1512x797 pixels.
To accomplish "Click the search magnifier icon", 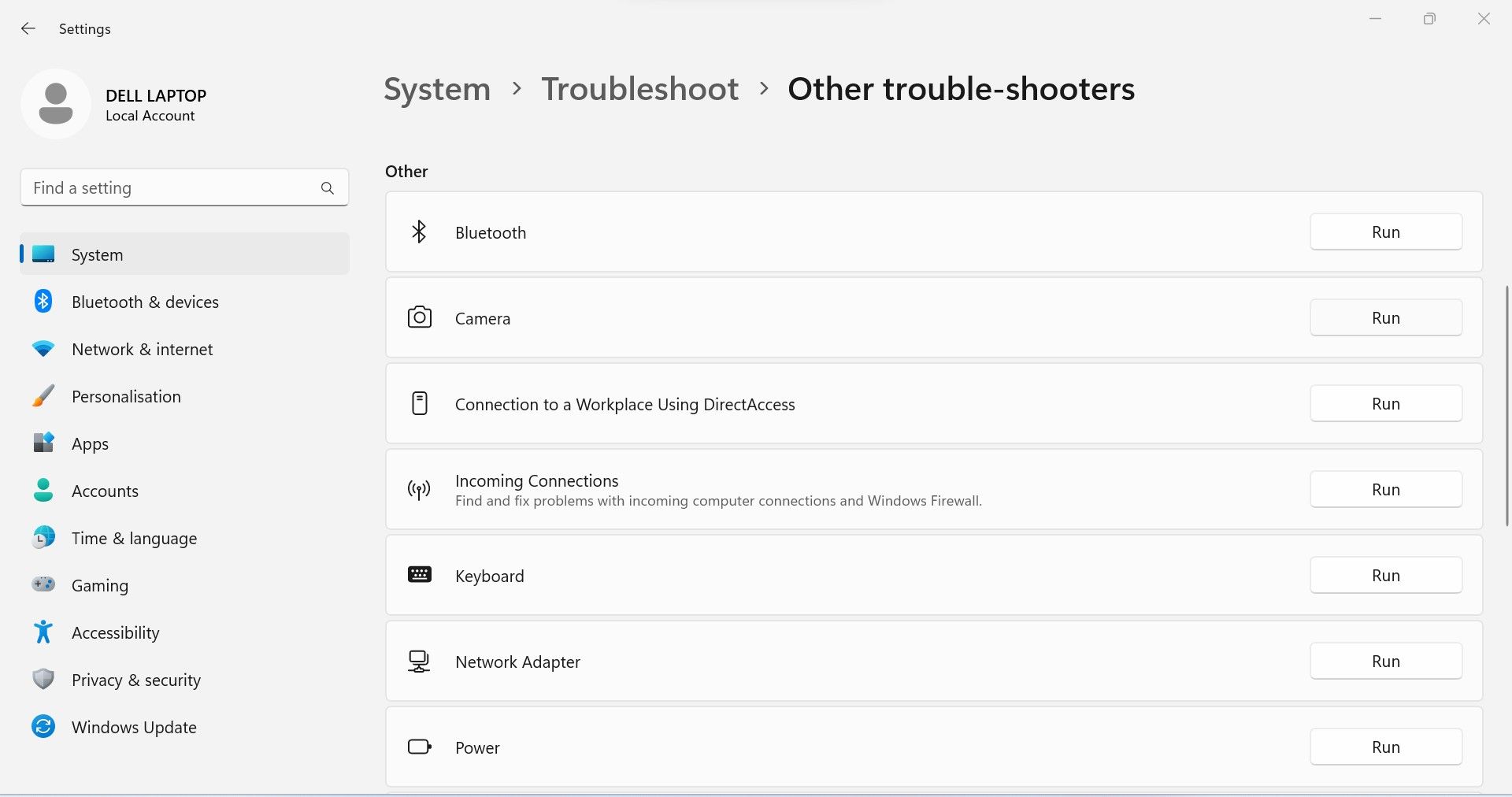I will click(x=328, y=188).
